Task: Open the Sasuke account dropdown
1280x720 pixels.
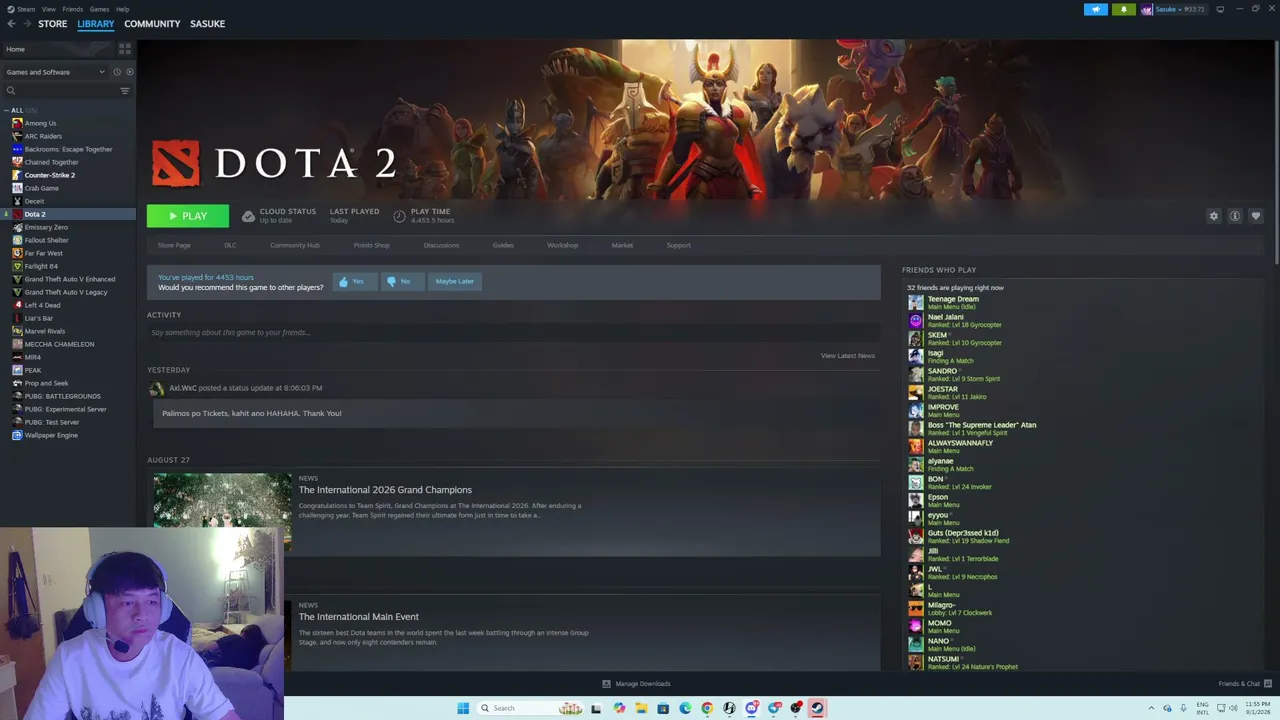Action: 1173,9
